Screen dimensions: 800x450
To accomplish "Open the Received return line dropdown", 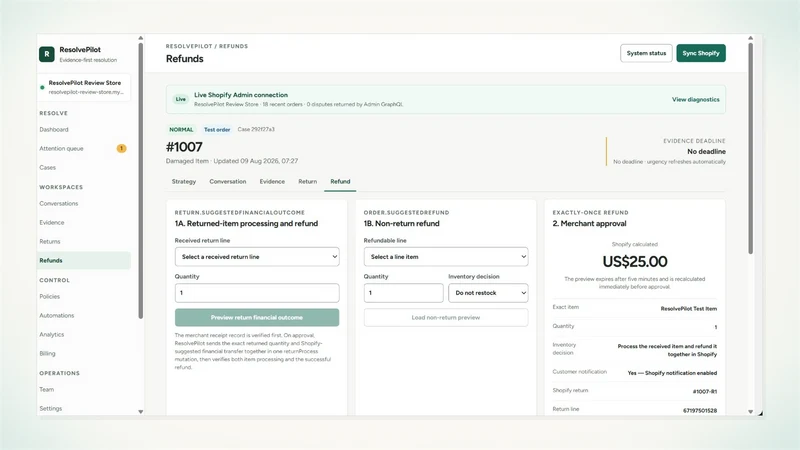I will [x=257, y=257].
